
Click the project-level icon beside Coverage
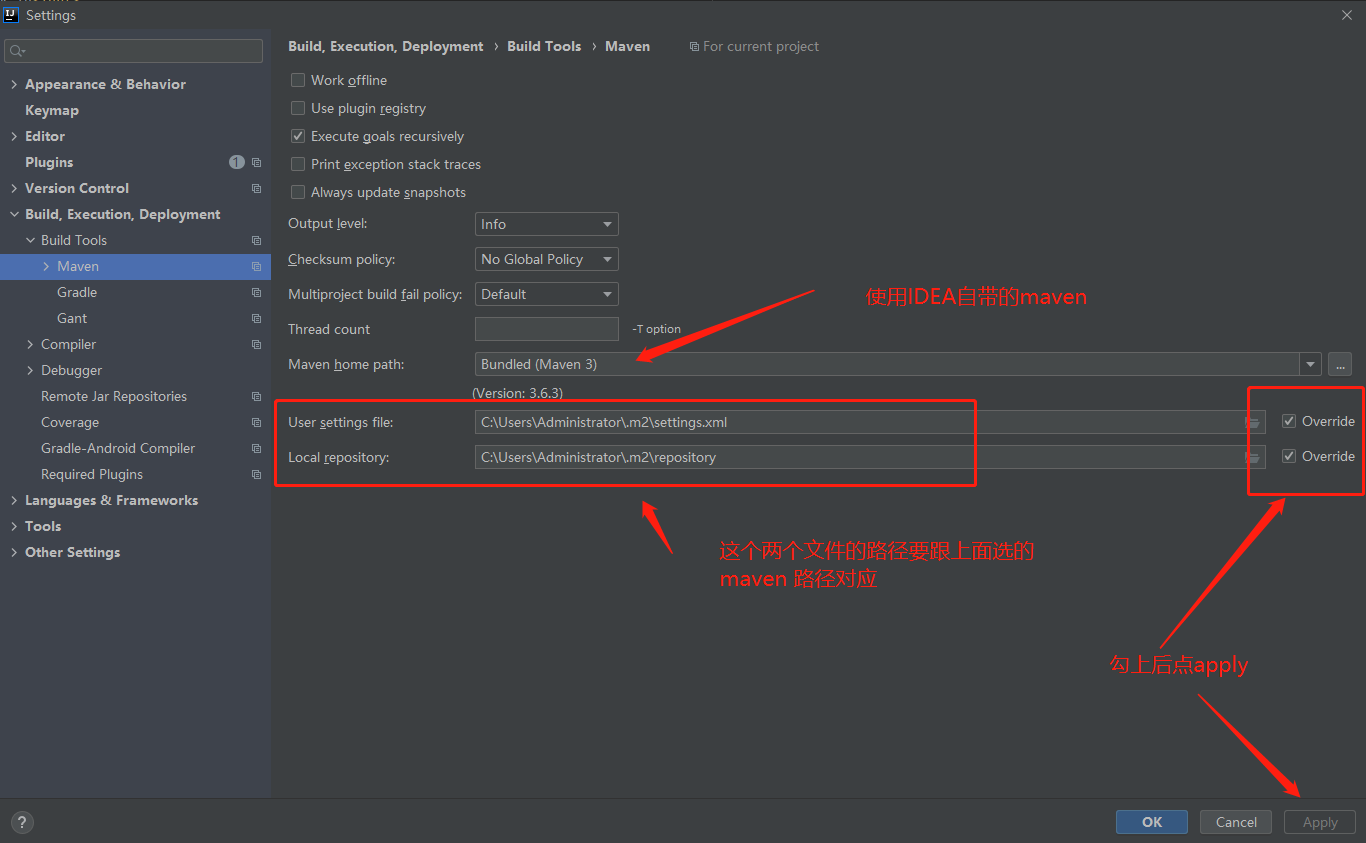pyautogui.click(x=256, y=422)
